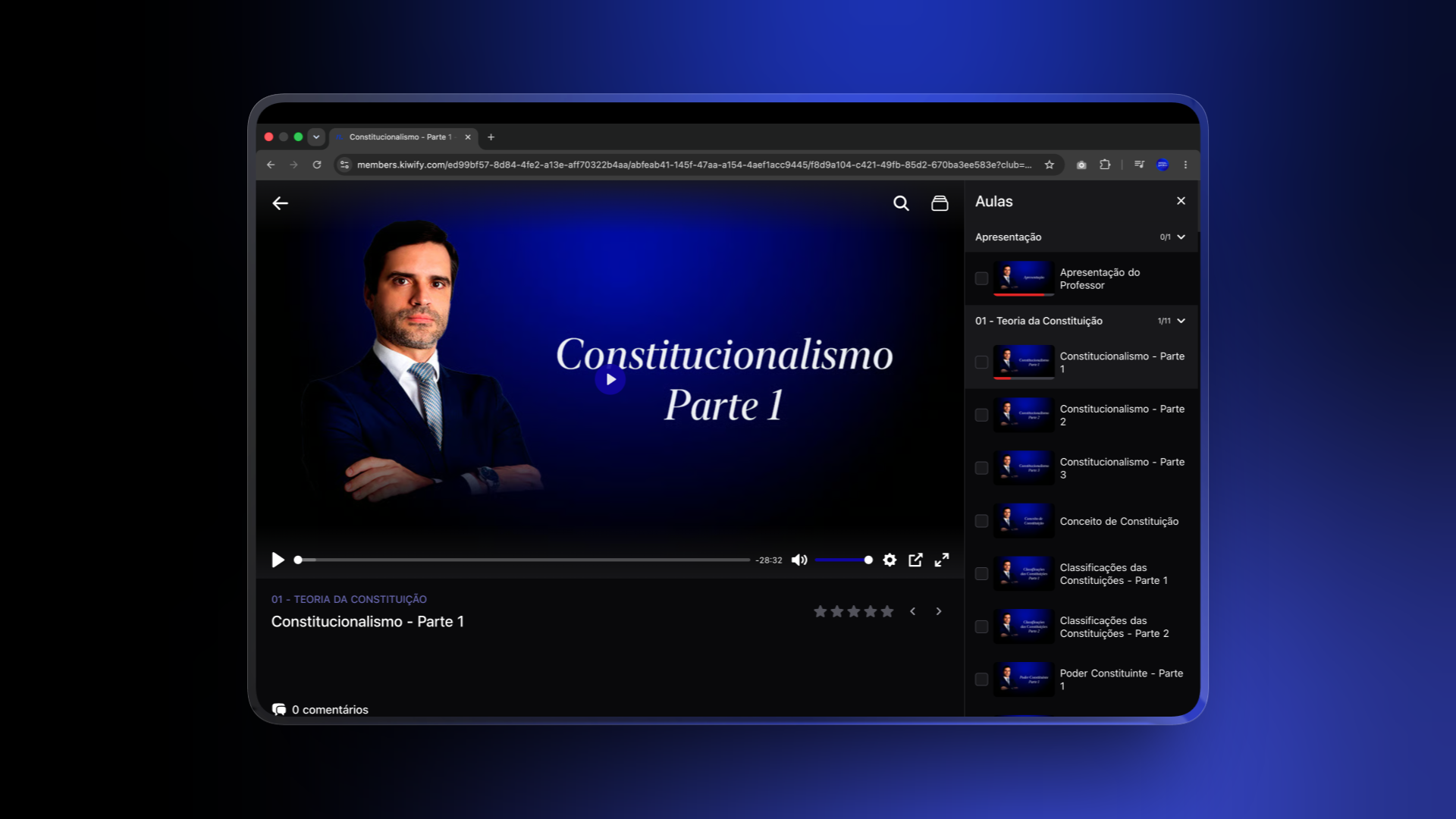Screen dimensions: 1456x819
Task: Collapse the 01 - Teoria da Constituição module
Action: [1181, 321]
